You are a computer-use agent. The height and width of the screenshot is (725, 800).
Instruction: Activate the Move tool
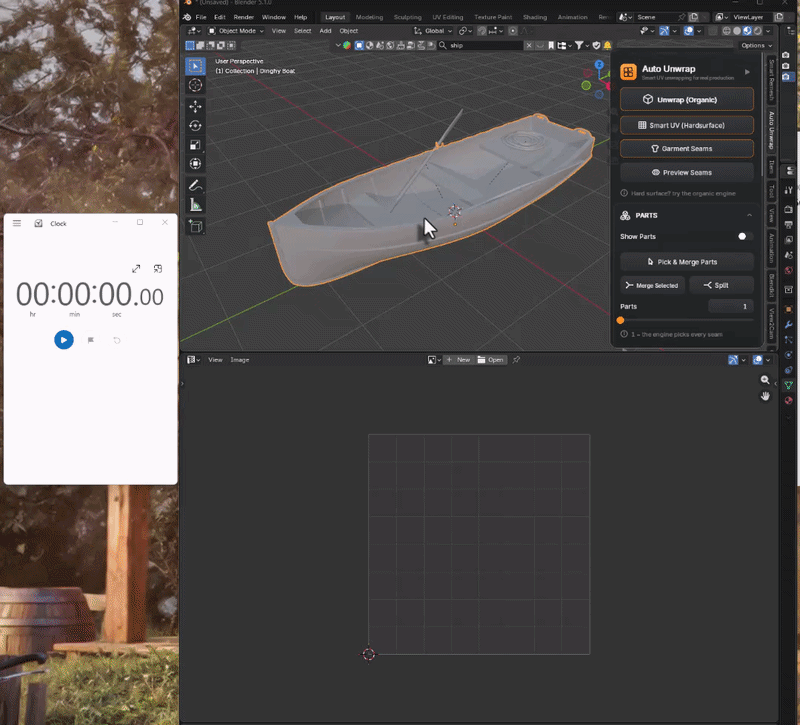pyautogui.click(x=195, y=107)
